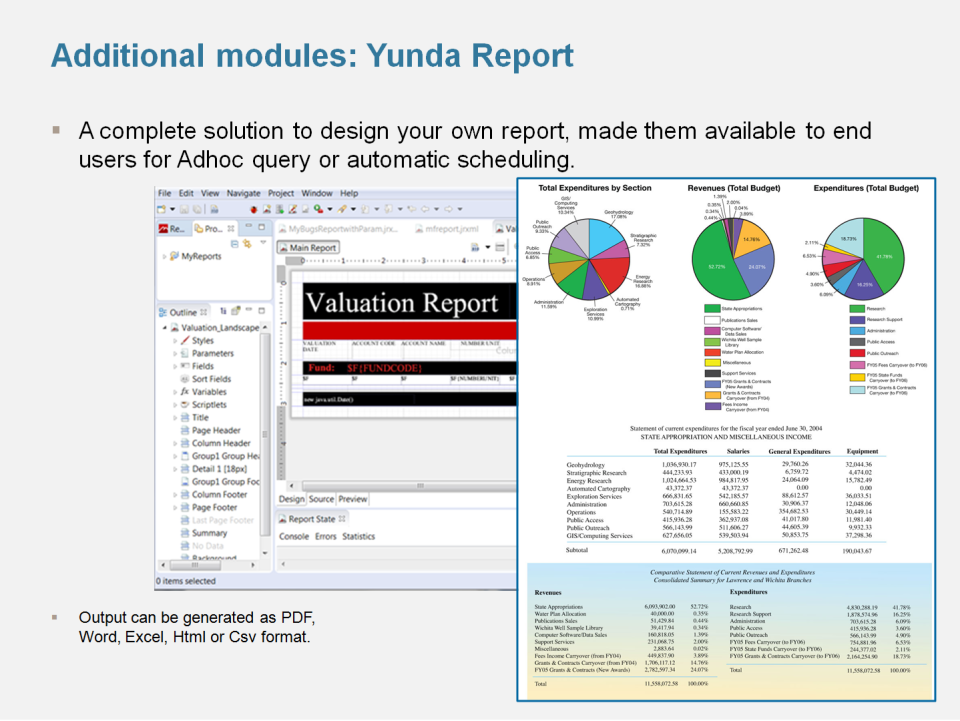The width and height of the screenshot is (960, 721).
Task: Open the Project menu
Action: coord(281,193)
